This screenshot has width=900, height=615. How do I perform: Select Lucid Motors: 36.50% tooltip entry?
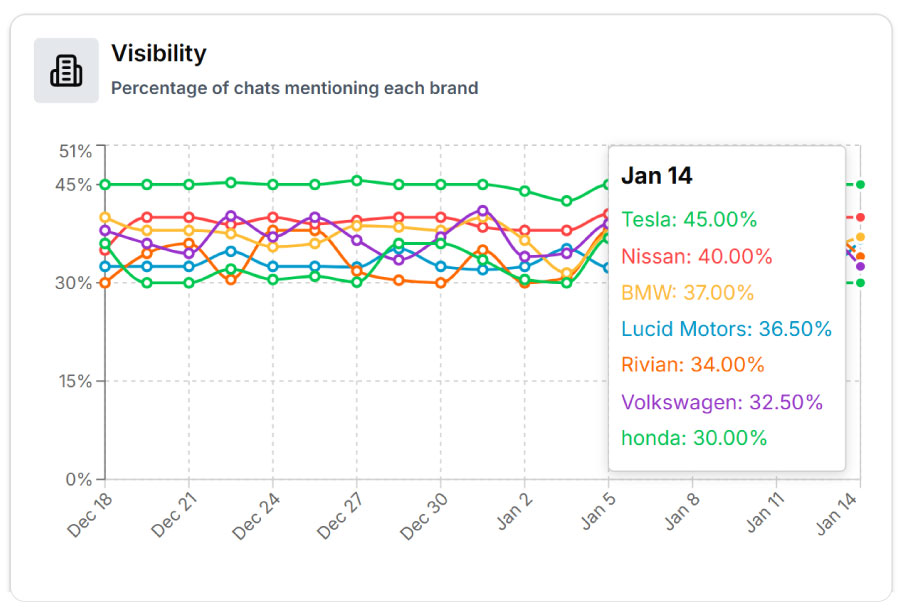click(x=726, y=329)
